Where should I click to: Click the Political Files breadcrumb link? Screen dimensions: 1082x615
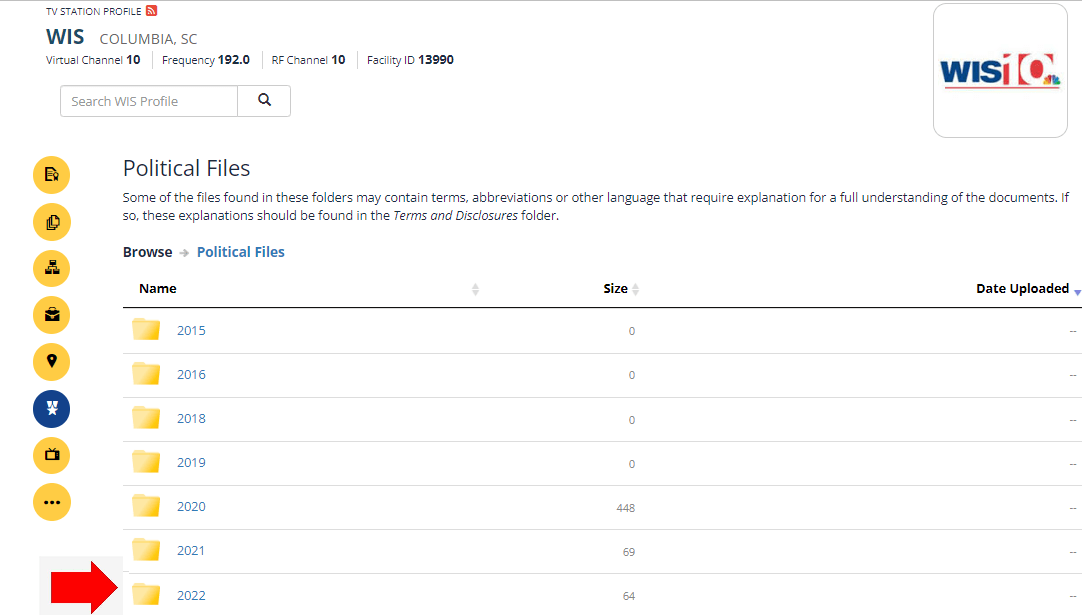click(x=240, y=252)
